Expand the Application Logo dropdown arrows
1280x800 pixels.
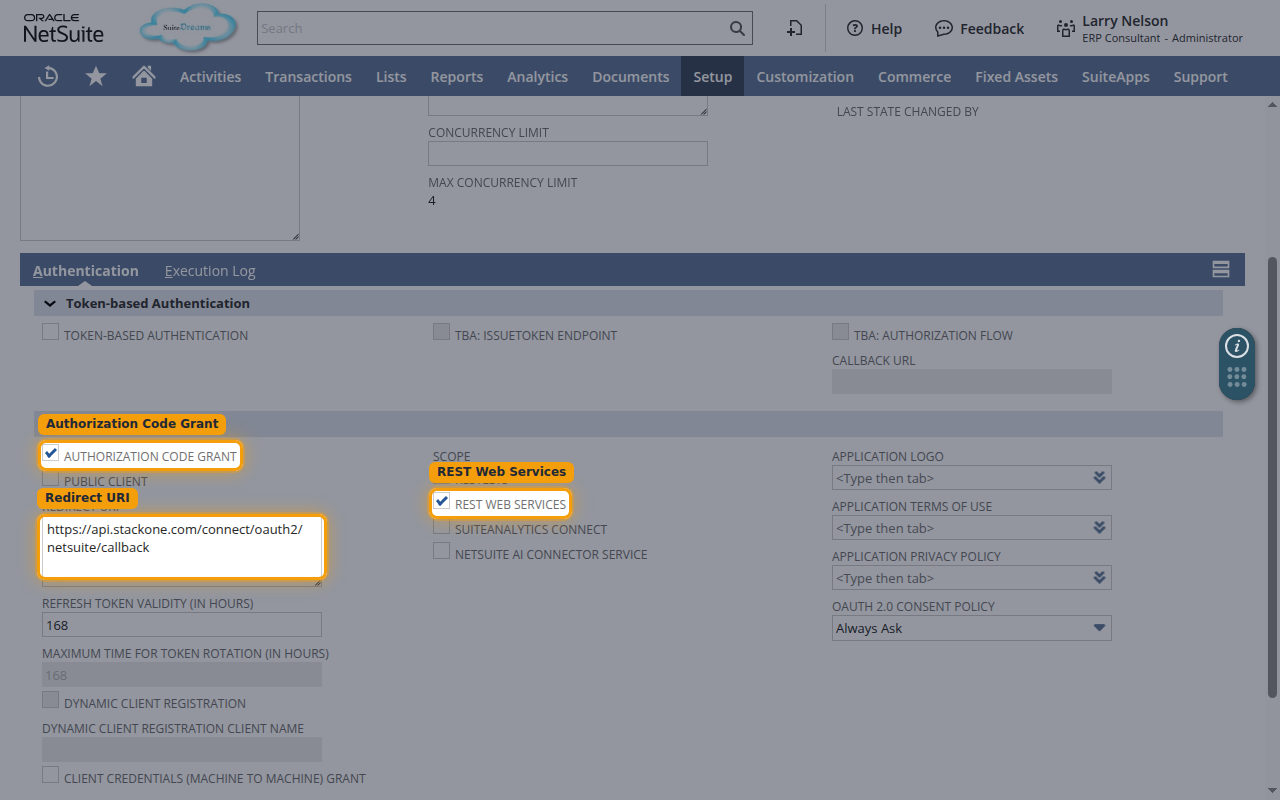1100,478
